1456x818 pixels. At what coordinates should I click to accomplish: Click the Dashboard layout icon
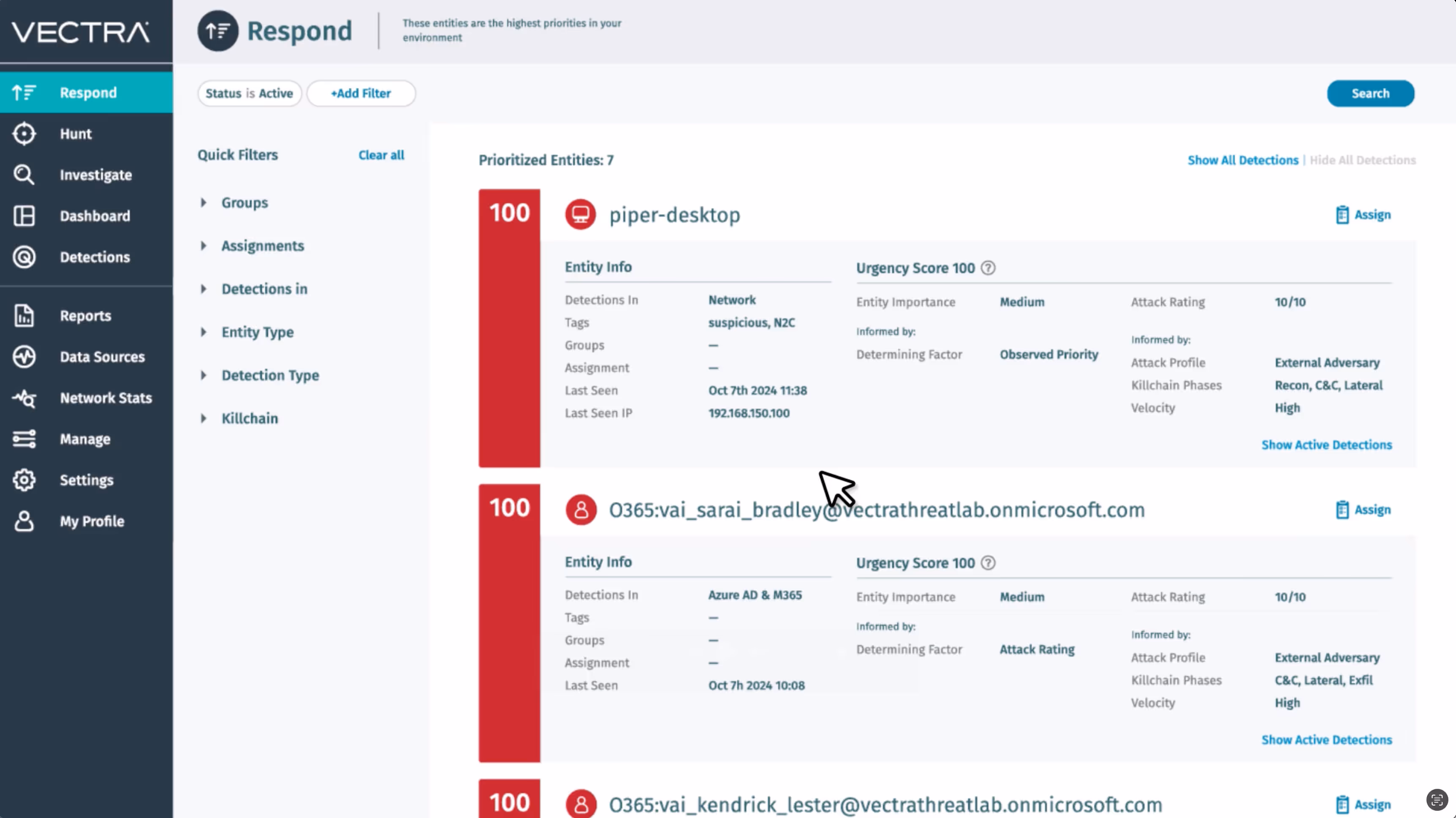[x=24, y=216]
